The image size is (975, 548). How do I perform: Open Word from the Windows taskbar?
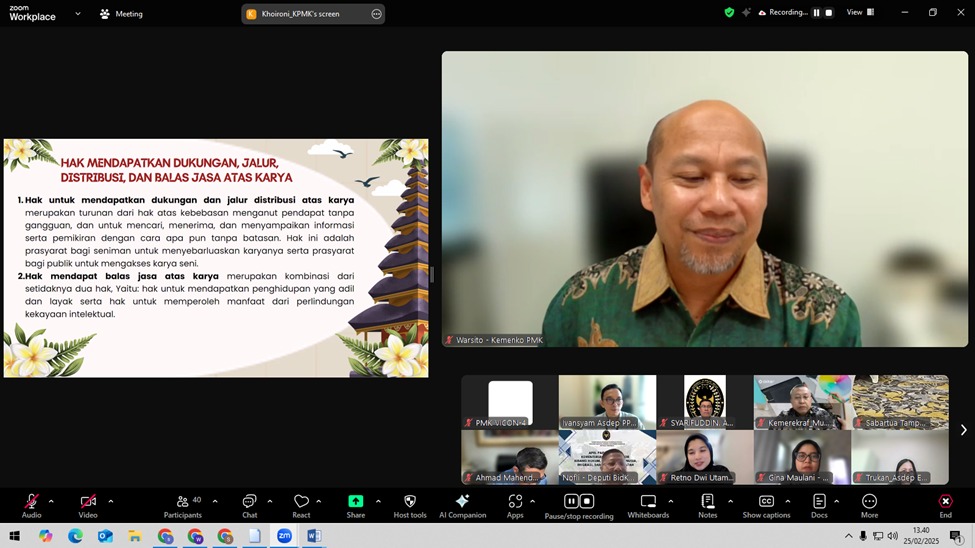pos(314,536)
